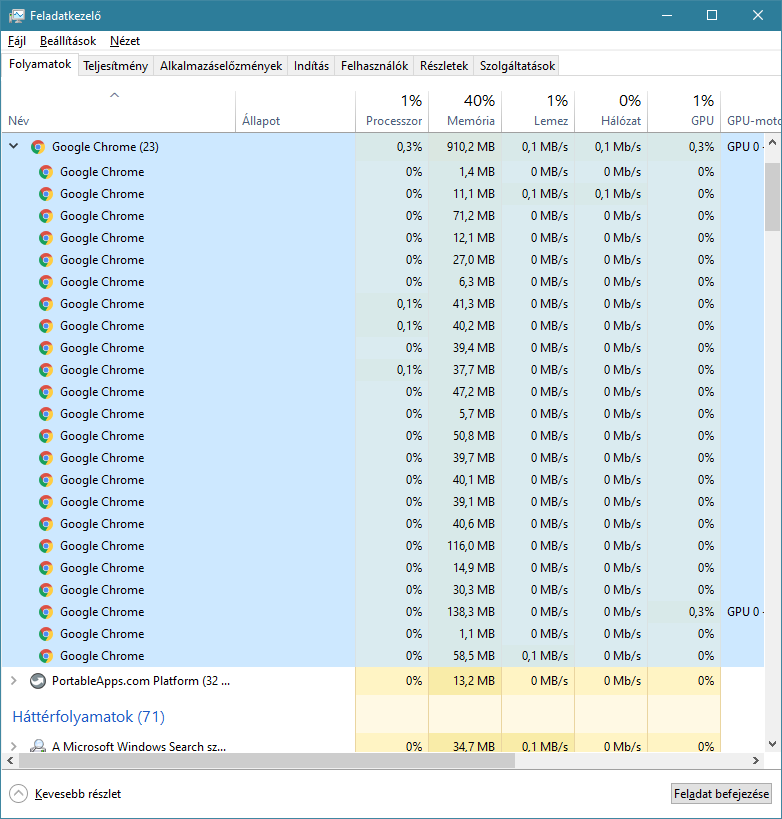Click the Chrome icon in the 138,3 MB row
Screen dimensions: 782x819
click(46, 612)
